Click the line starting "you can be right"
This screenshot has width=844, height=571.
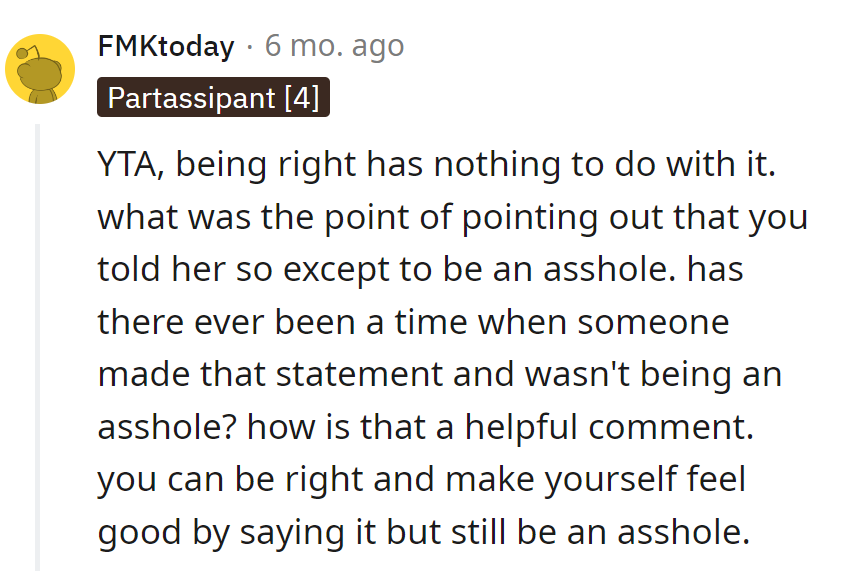(421, 479)
